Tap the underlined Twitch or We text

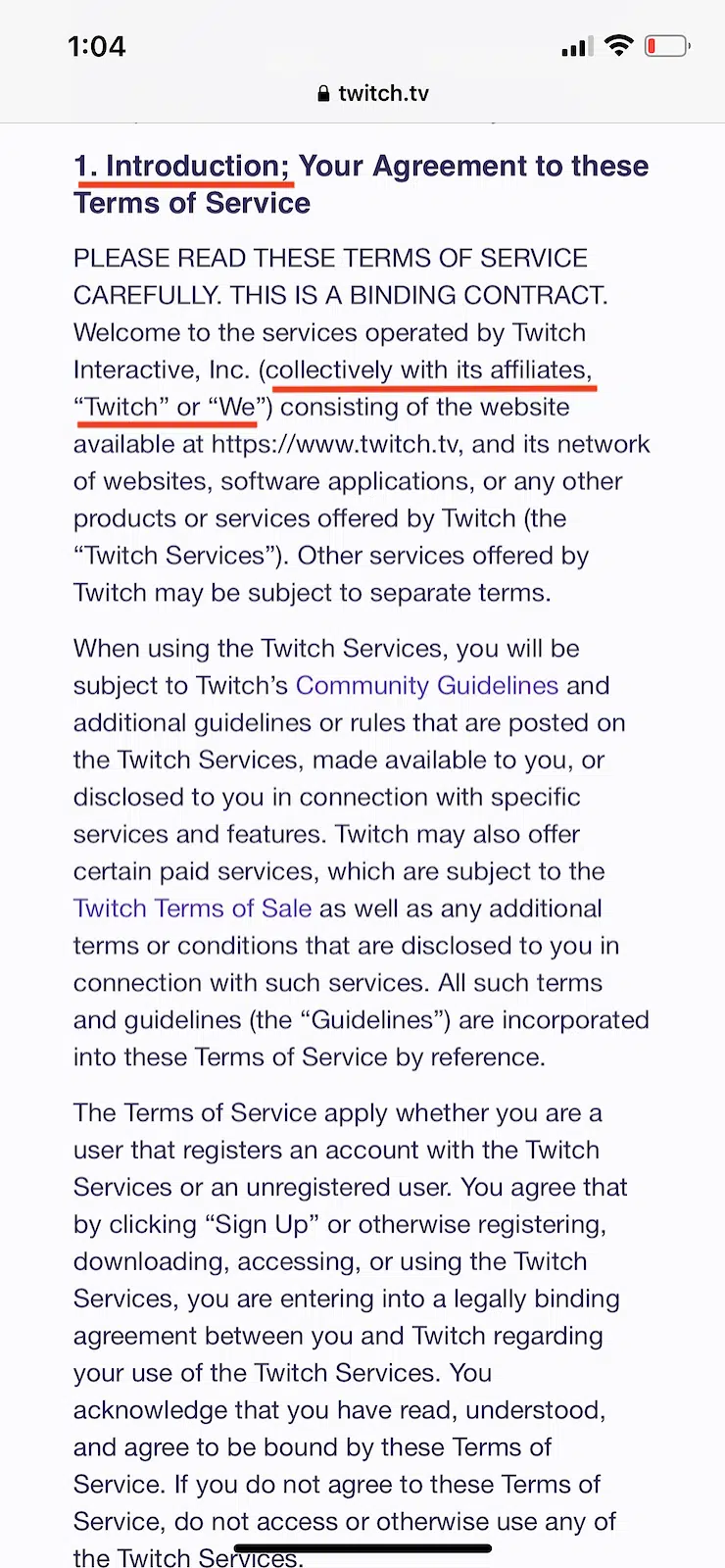(165, 407)
